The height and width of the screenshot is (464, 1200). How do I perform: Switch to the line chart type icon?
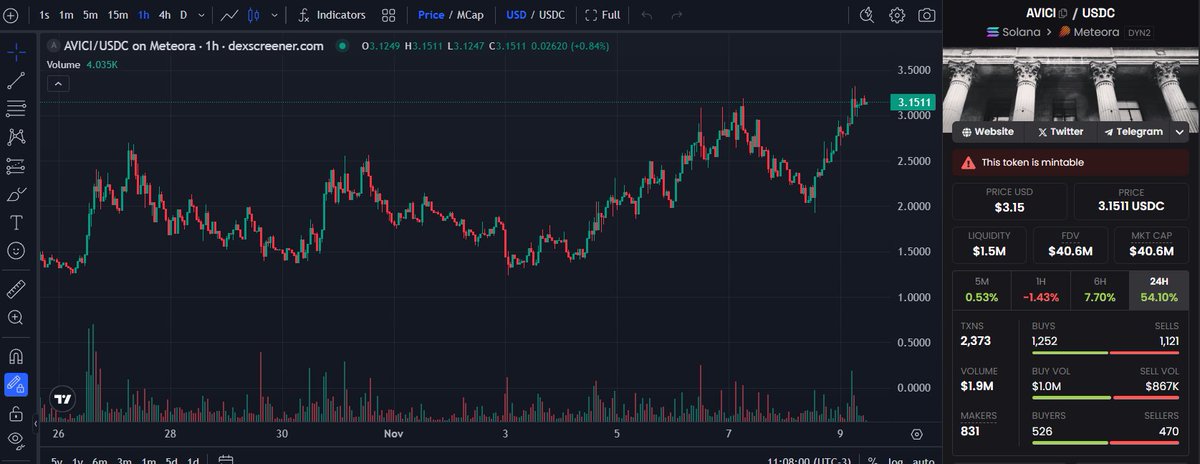230,15
